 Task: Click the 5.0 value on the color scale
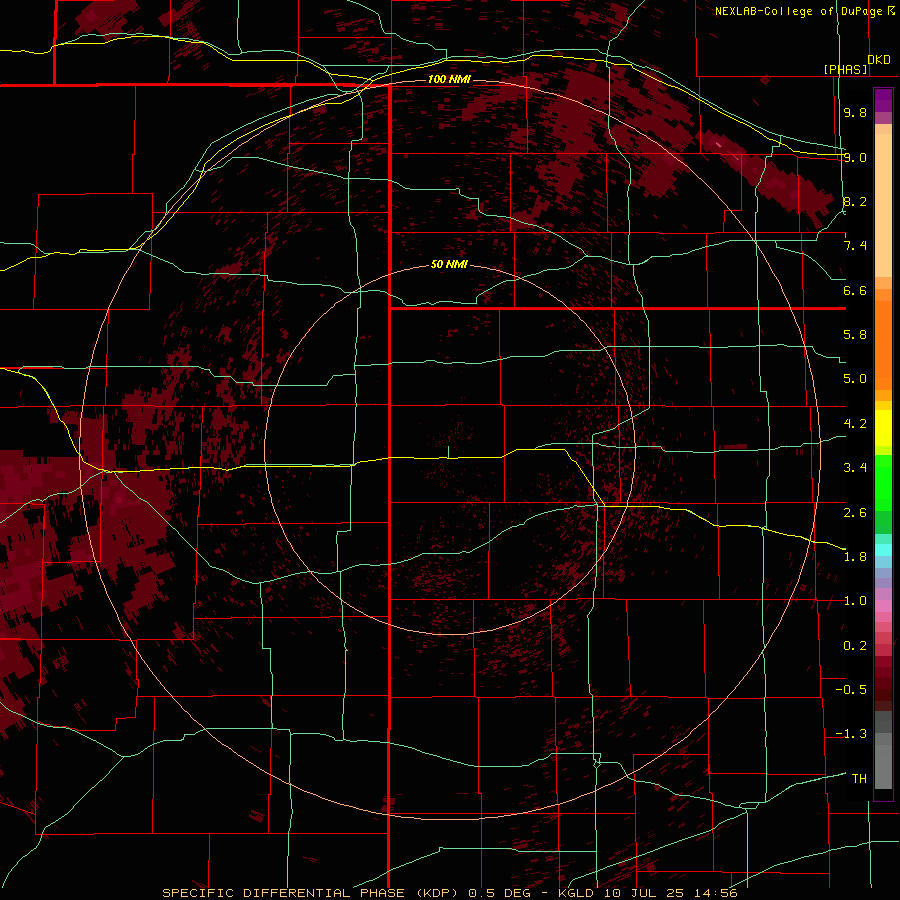[x=855, y=379]
